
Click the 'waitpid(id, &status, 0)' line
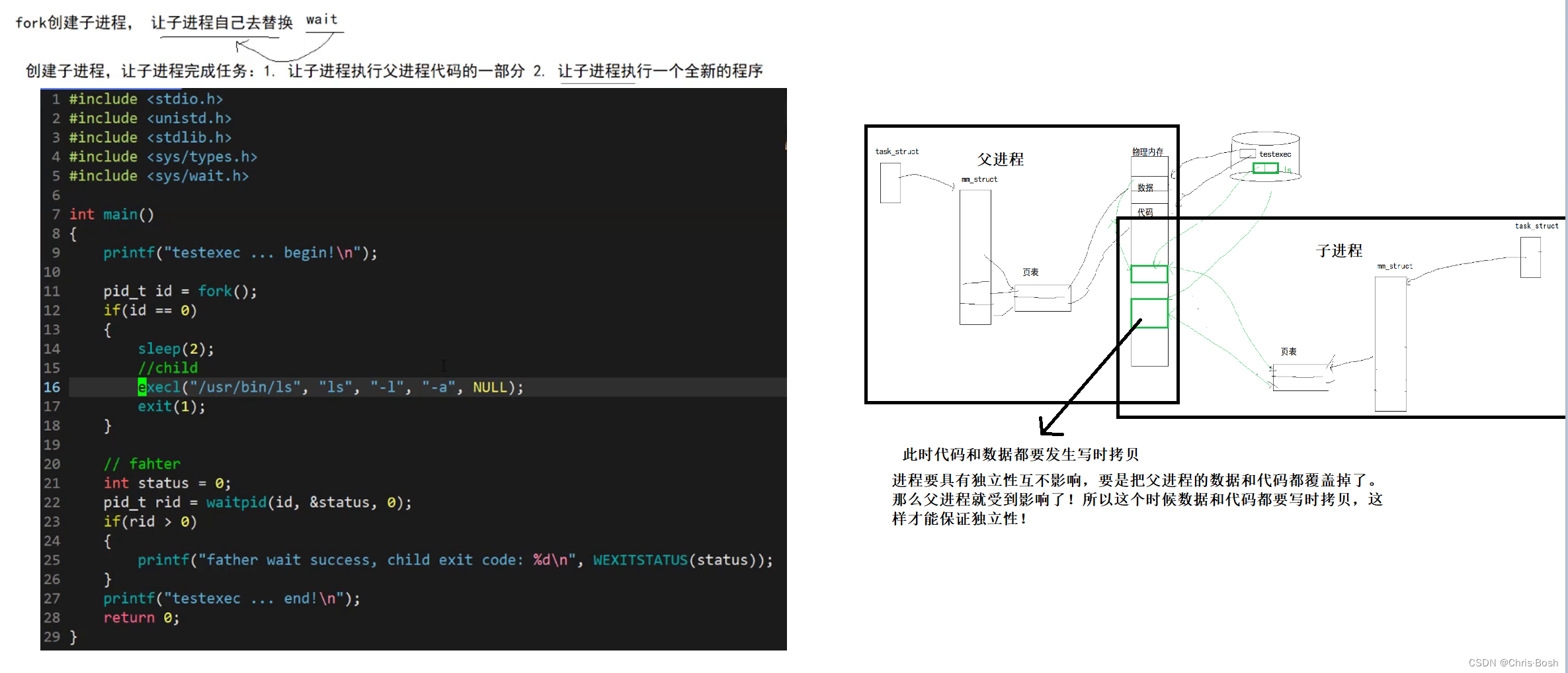[x=257, y=502]
